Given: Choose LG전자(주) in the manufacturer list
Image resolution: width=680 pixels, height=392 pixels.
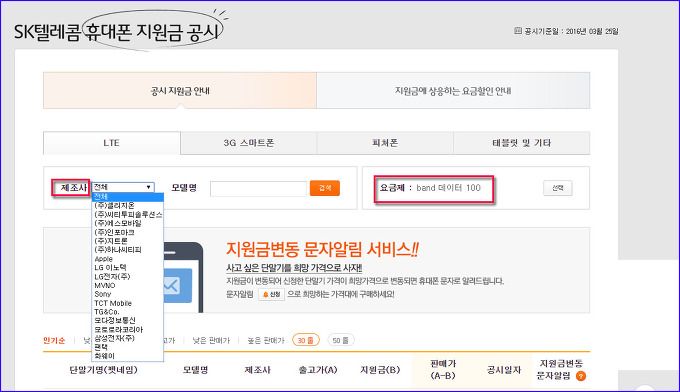Looking at the screenshot, I should click(x=128, y=277).
